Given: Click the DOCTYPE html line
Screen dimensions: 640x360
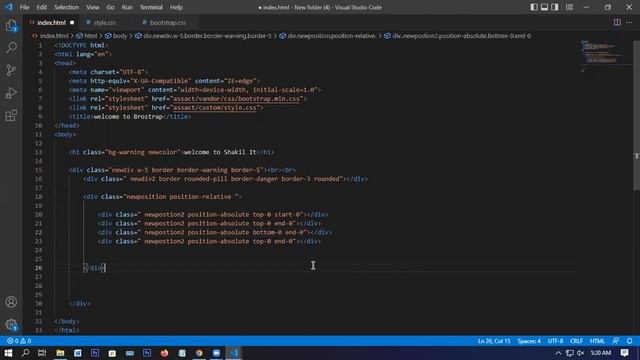Looking at the screenshot, I should [81, 45].
